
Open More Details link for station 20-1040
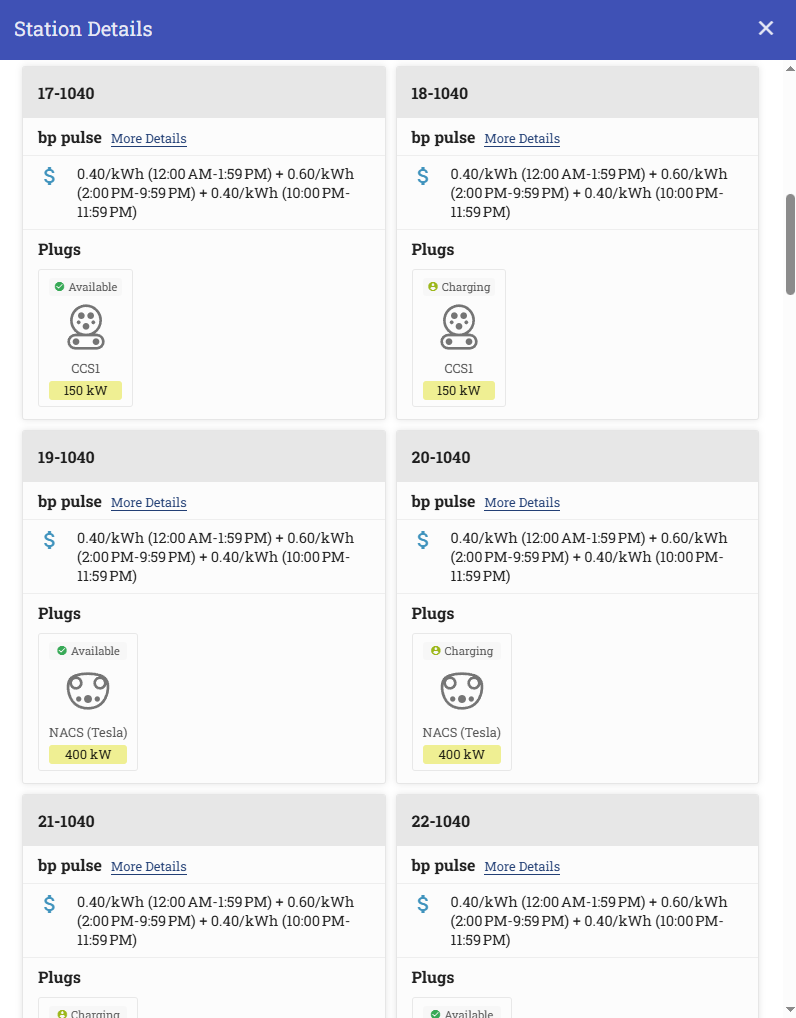coord(522,503)
